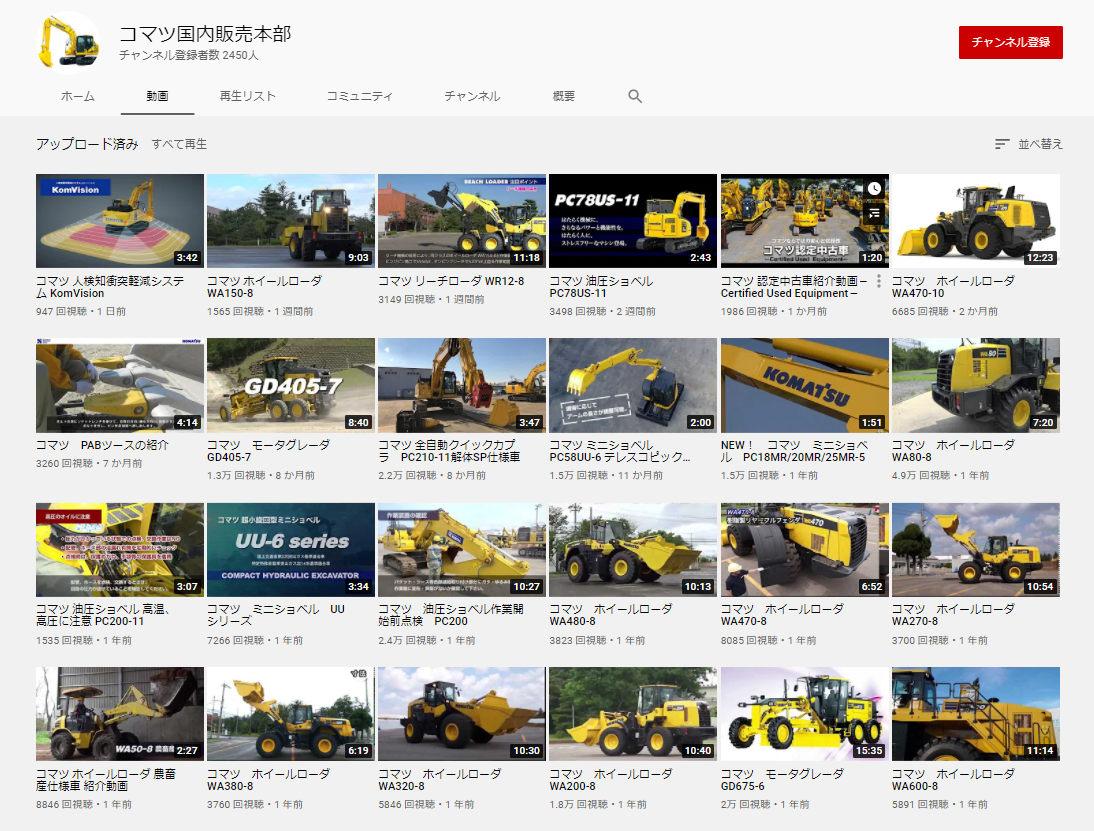Open the コマツ認定中古車 video thumbnail
The height and width of the screenshot is (831, 1094).
pyautogui.click(x=804, y=220)
